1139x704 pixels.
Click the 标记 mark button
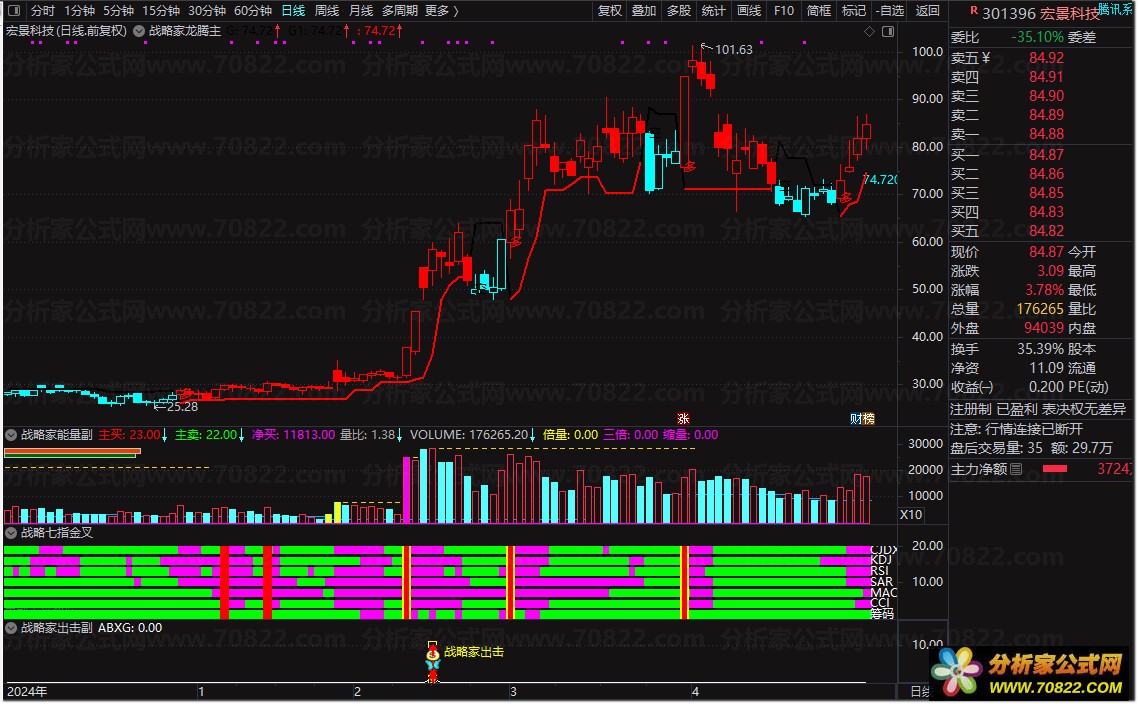pos(854,11)
